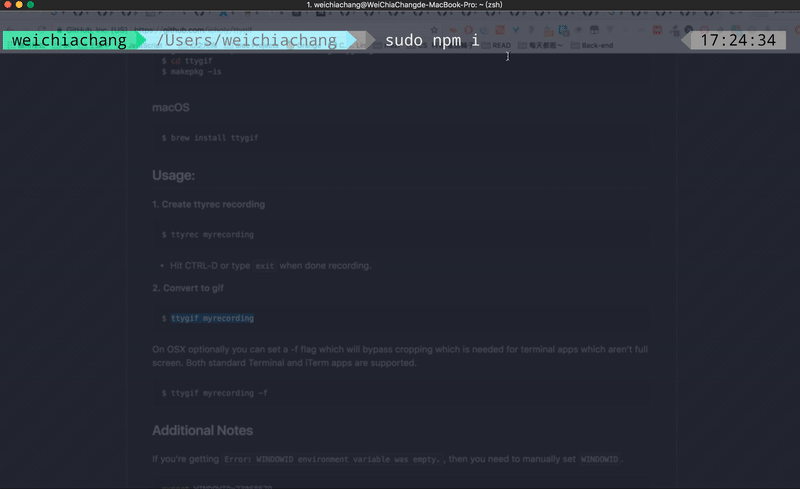Maximize the terminal with the green button

pyautogui.click(x=31, y=5)
